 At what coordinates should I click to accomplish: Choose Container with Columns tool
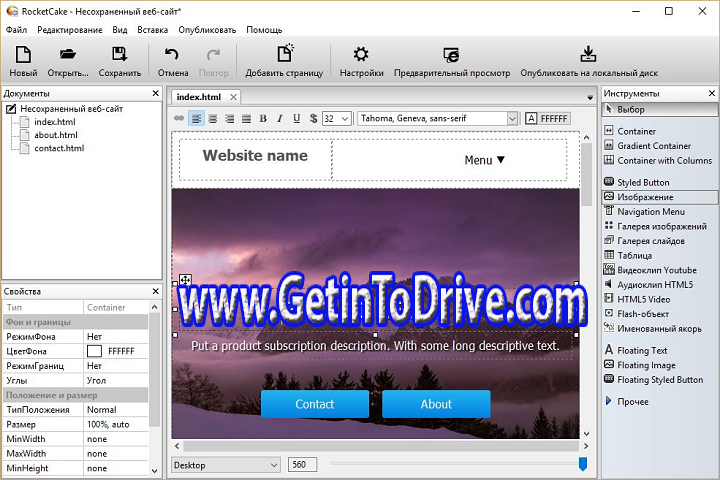659,160
